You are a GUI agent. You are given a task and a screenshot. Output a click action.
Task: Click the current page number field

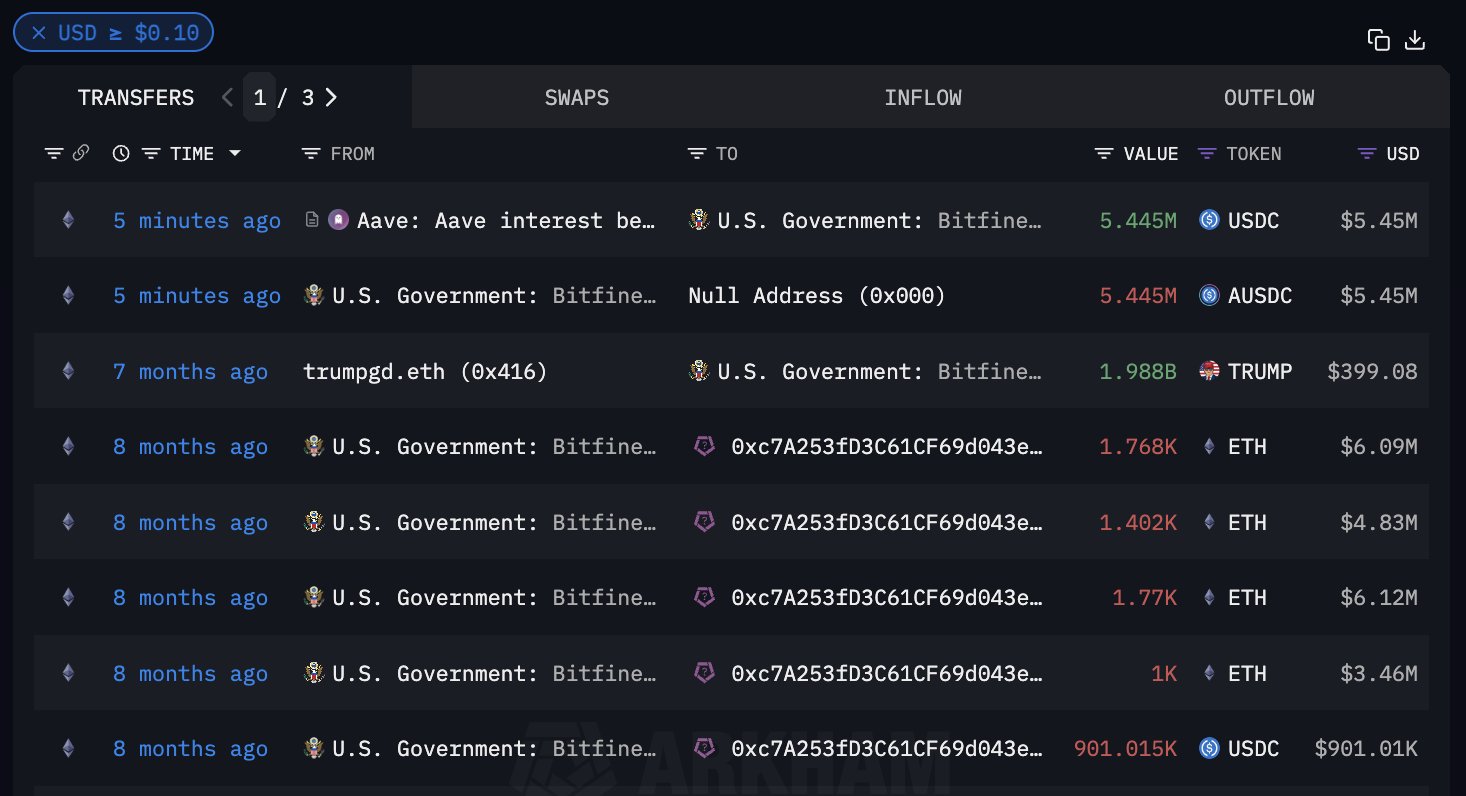pos(260,98)
